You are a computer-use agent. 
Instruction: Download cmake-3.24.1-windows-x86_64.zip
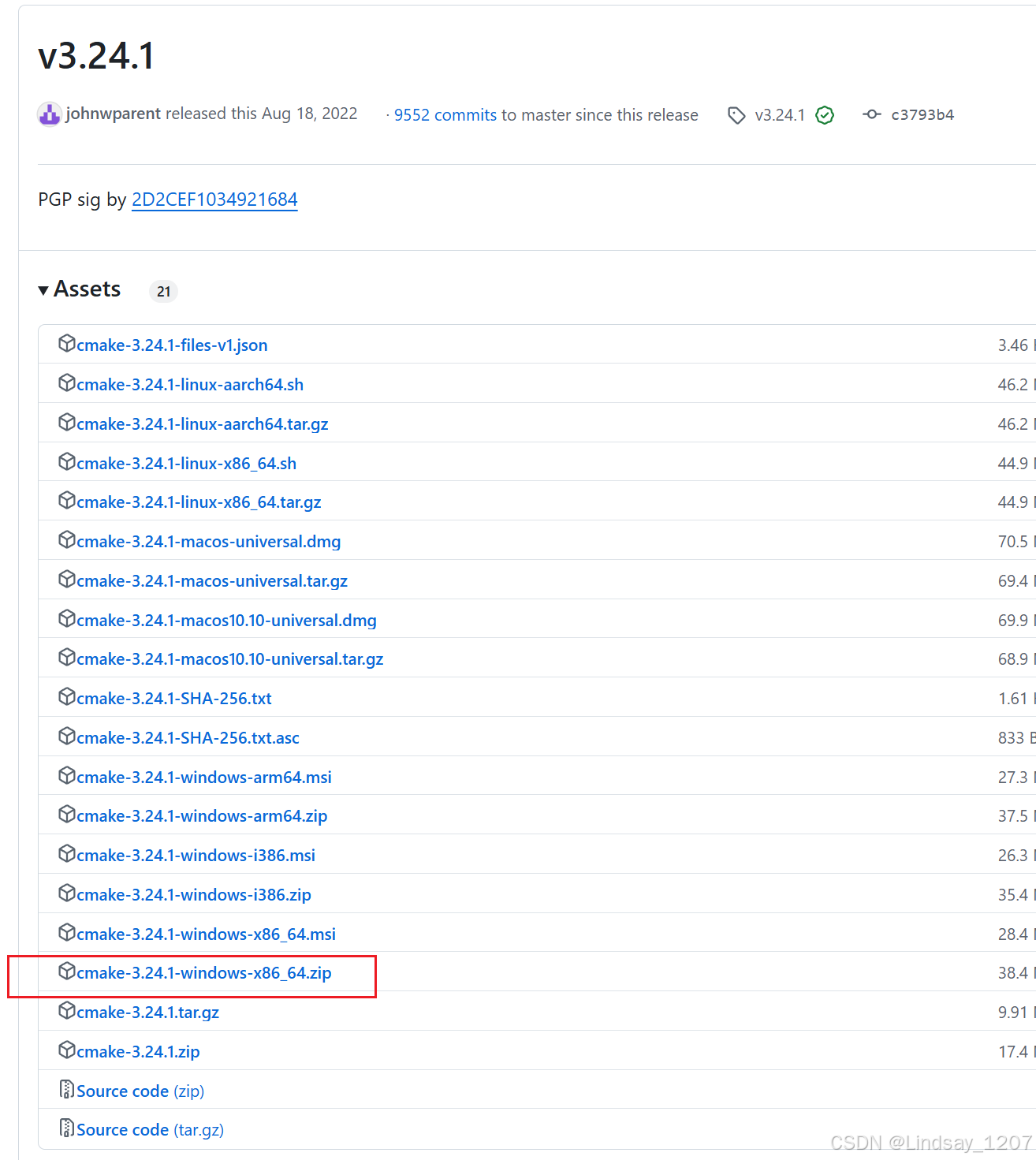coord(203,972)
